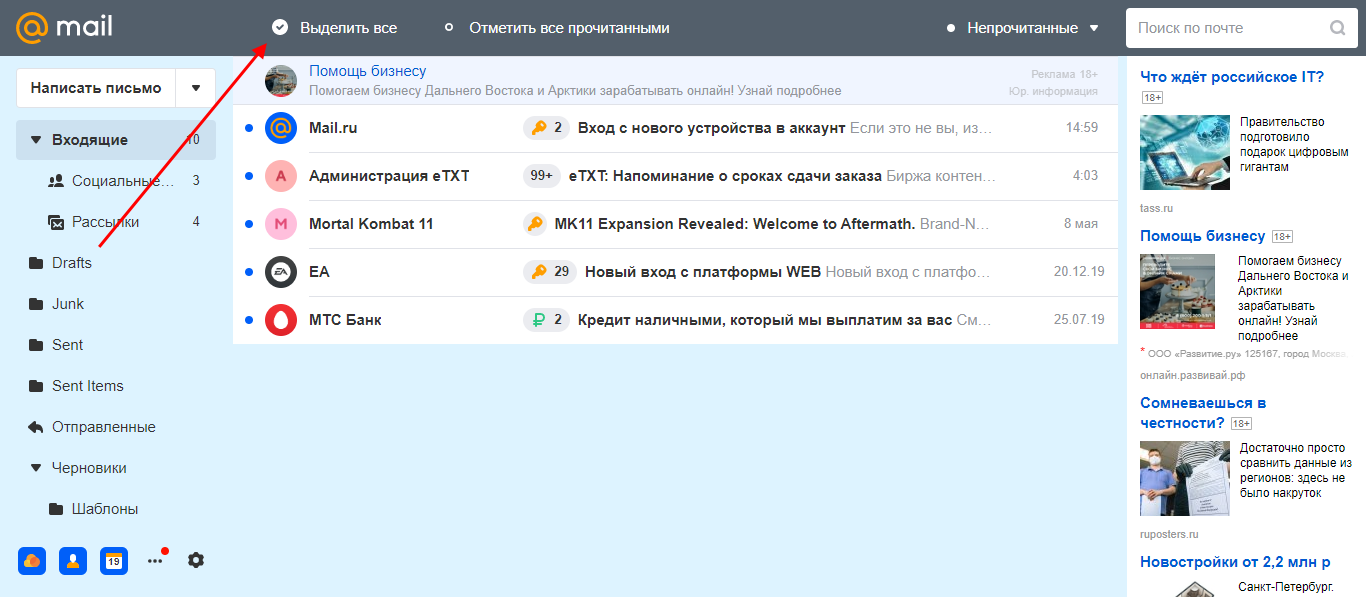Open the settings gear icon

coord(196,560)
